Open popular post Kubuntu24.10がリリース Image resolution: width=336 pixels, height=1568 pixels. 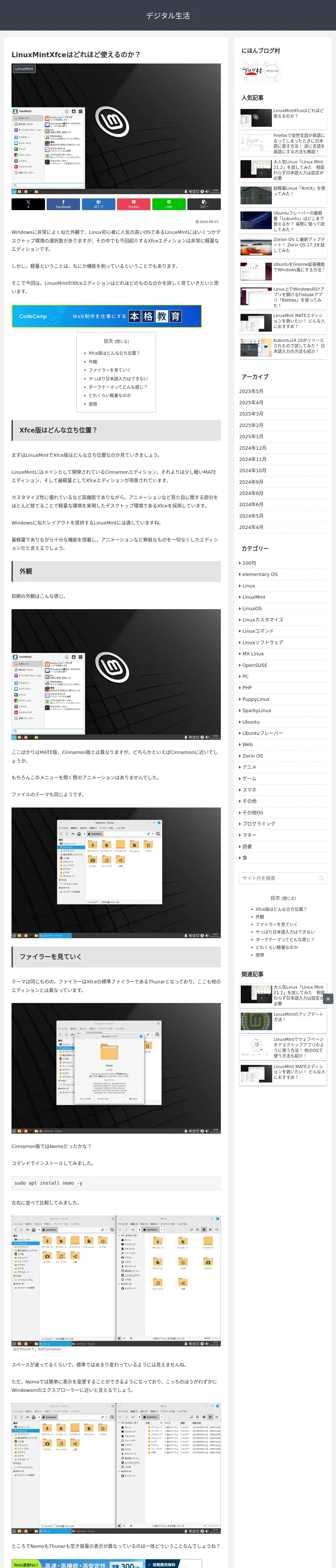pos(283,348)
